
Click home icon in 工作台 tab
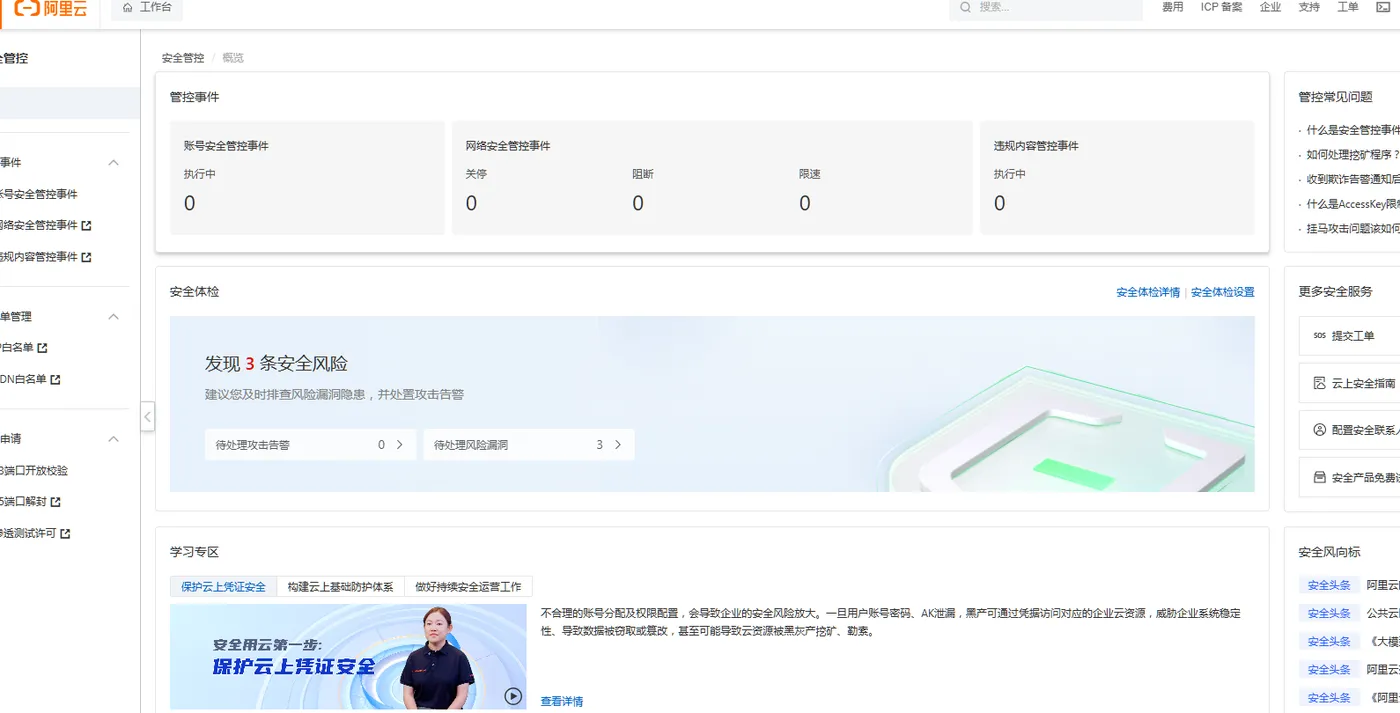coord(127,7)
